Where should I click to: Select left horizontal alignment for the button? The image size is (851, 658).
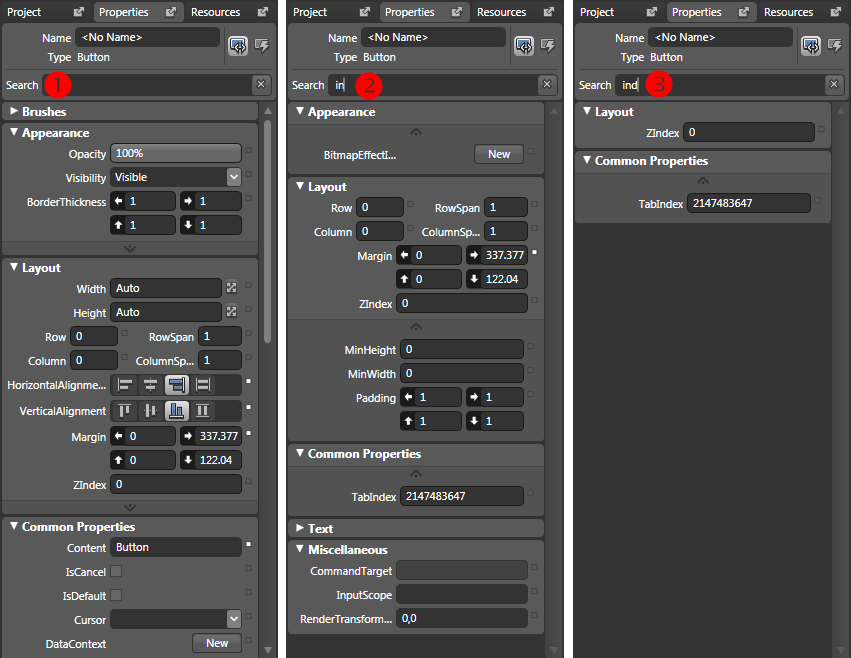pos(125,386)
